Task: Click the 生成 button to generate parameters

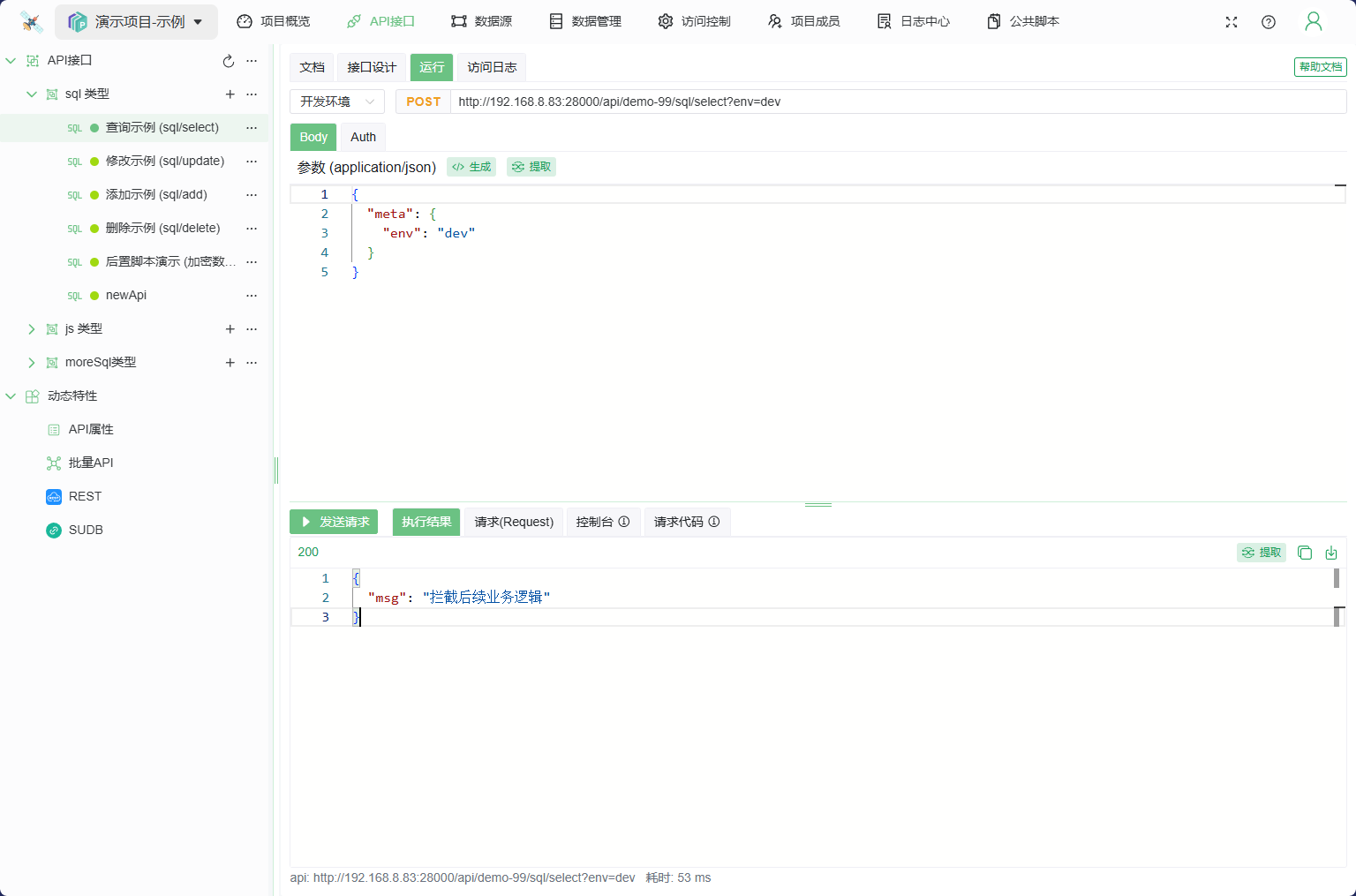Action: click(471, 167)
